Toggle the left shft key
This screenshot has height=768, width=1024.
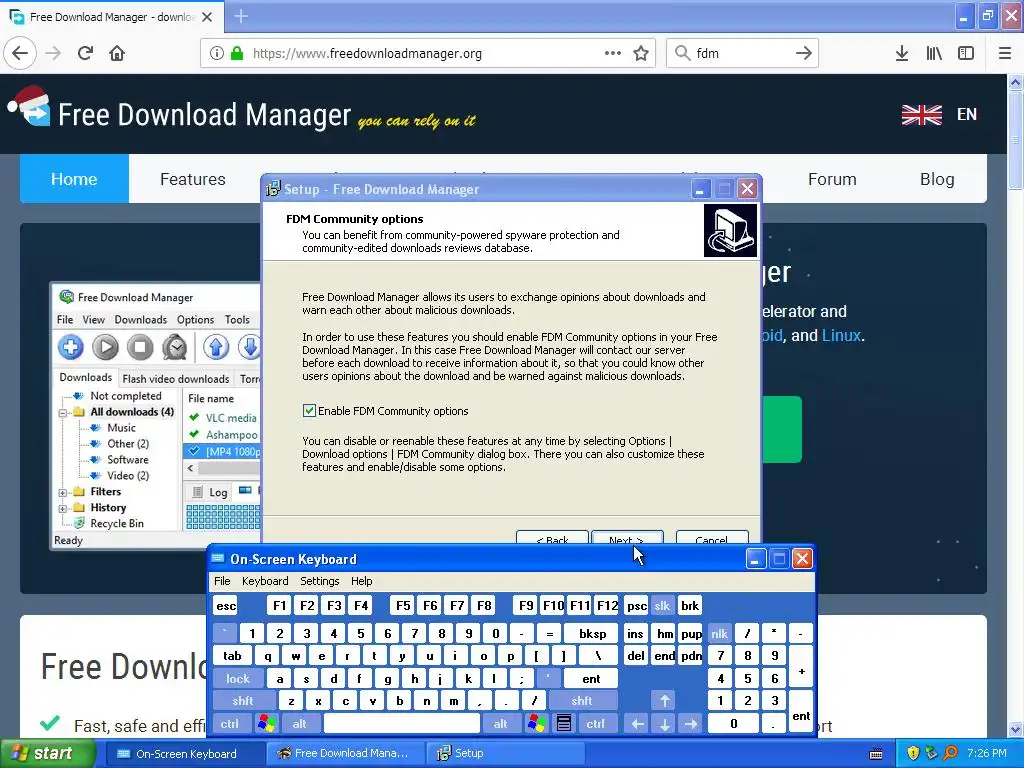pos(242,701)
